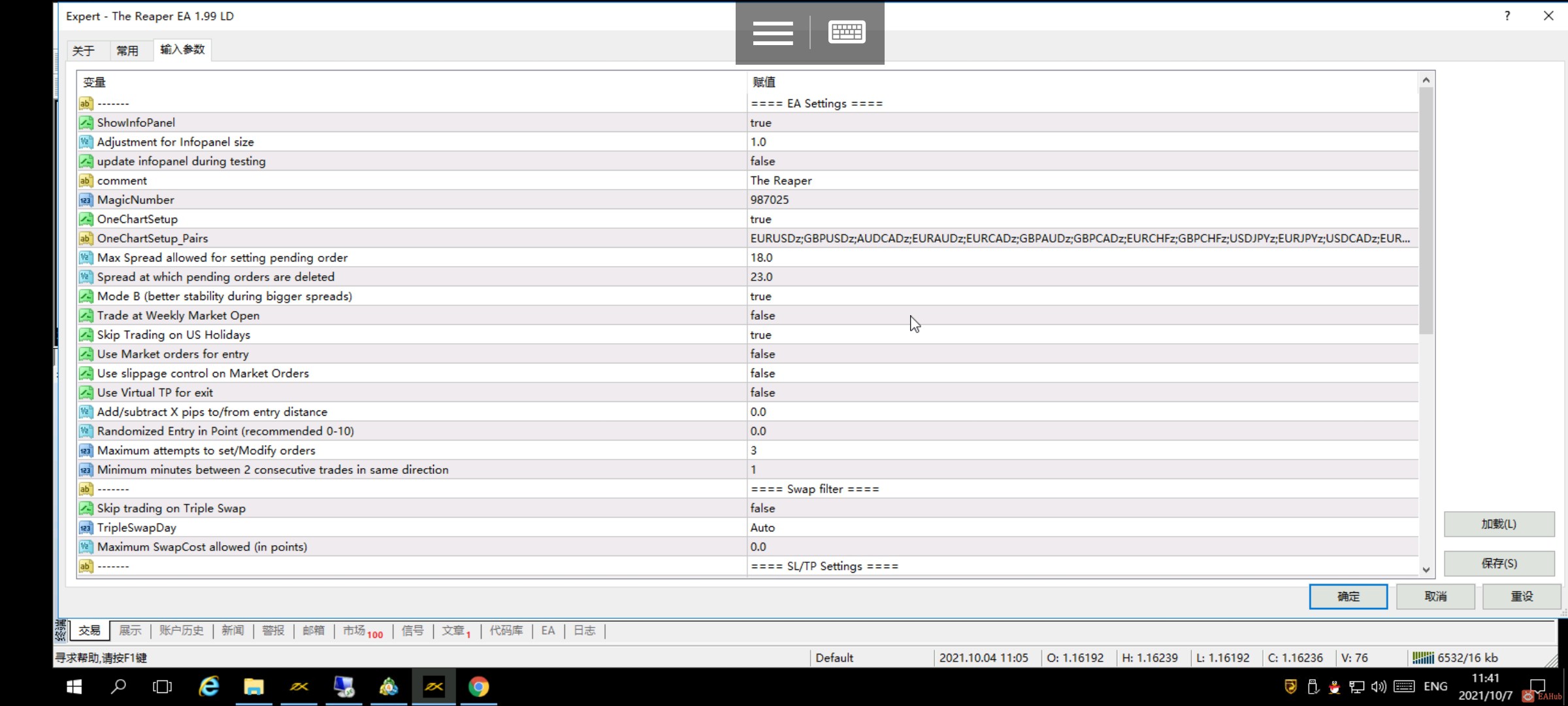
Task: Edit the Max Spread allowed value field
Action: pos(761,258)
